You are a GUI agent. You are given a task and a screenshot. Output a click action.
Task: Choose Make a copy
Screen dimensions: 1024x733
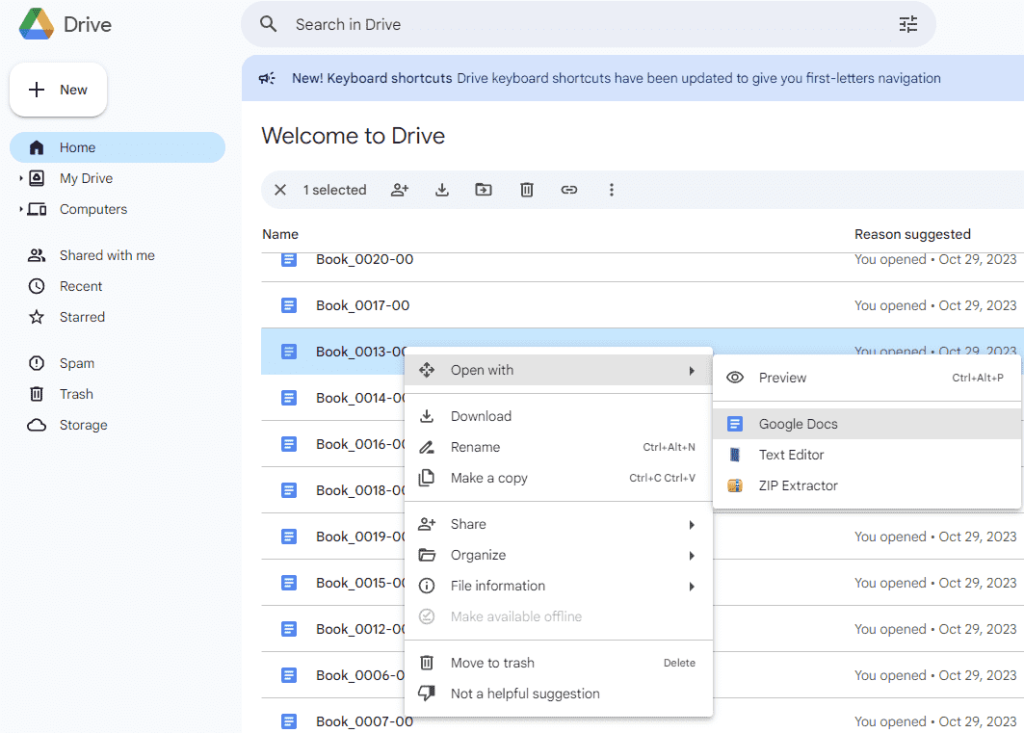558,478
